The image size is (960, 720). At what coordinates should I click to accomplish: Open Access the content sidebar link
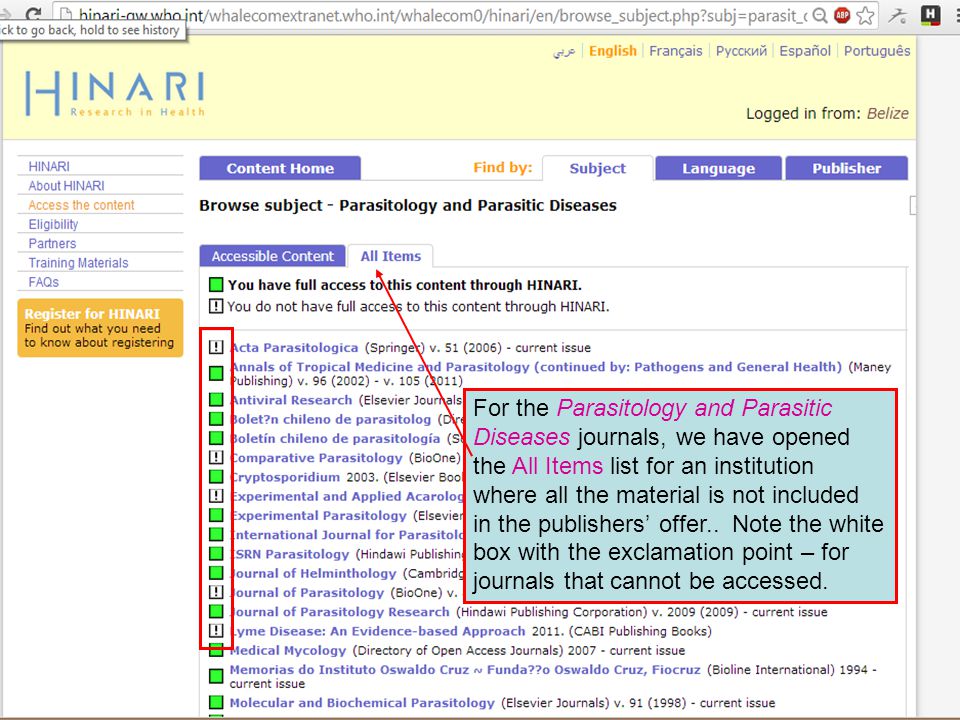[81, 205]
